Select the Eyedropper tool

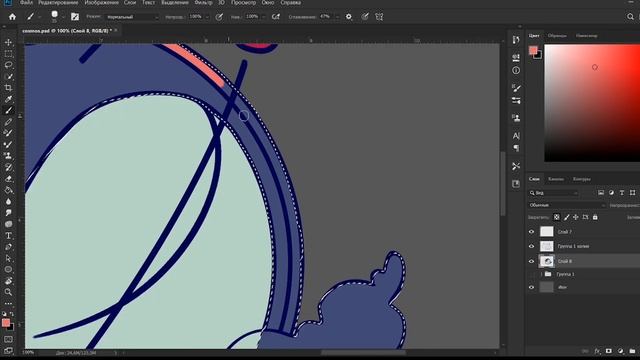tap(8, 99)
